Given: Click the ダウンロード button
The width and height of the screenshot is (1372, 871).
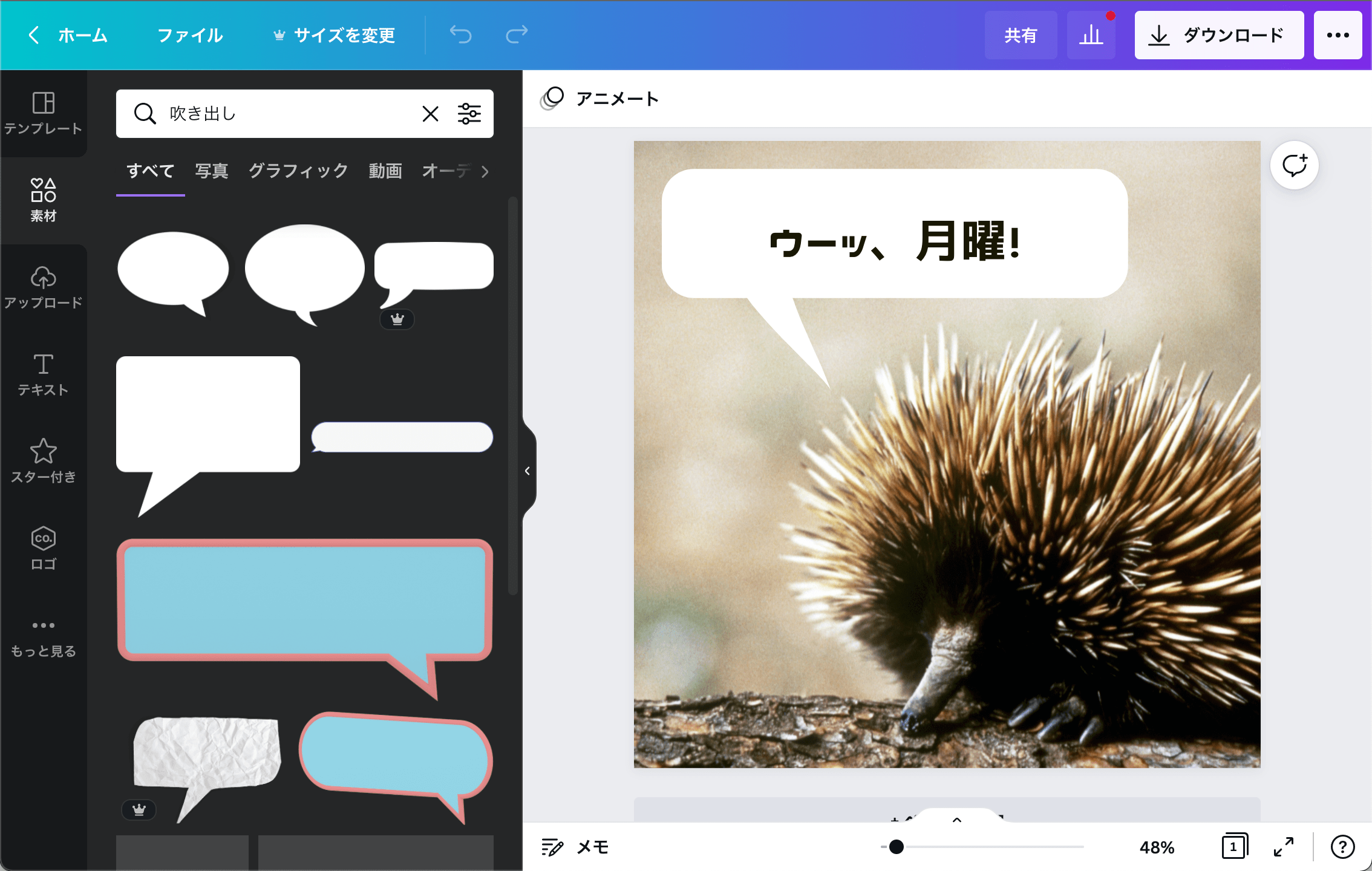Looking at the screenshot, I should 1218,34.
